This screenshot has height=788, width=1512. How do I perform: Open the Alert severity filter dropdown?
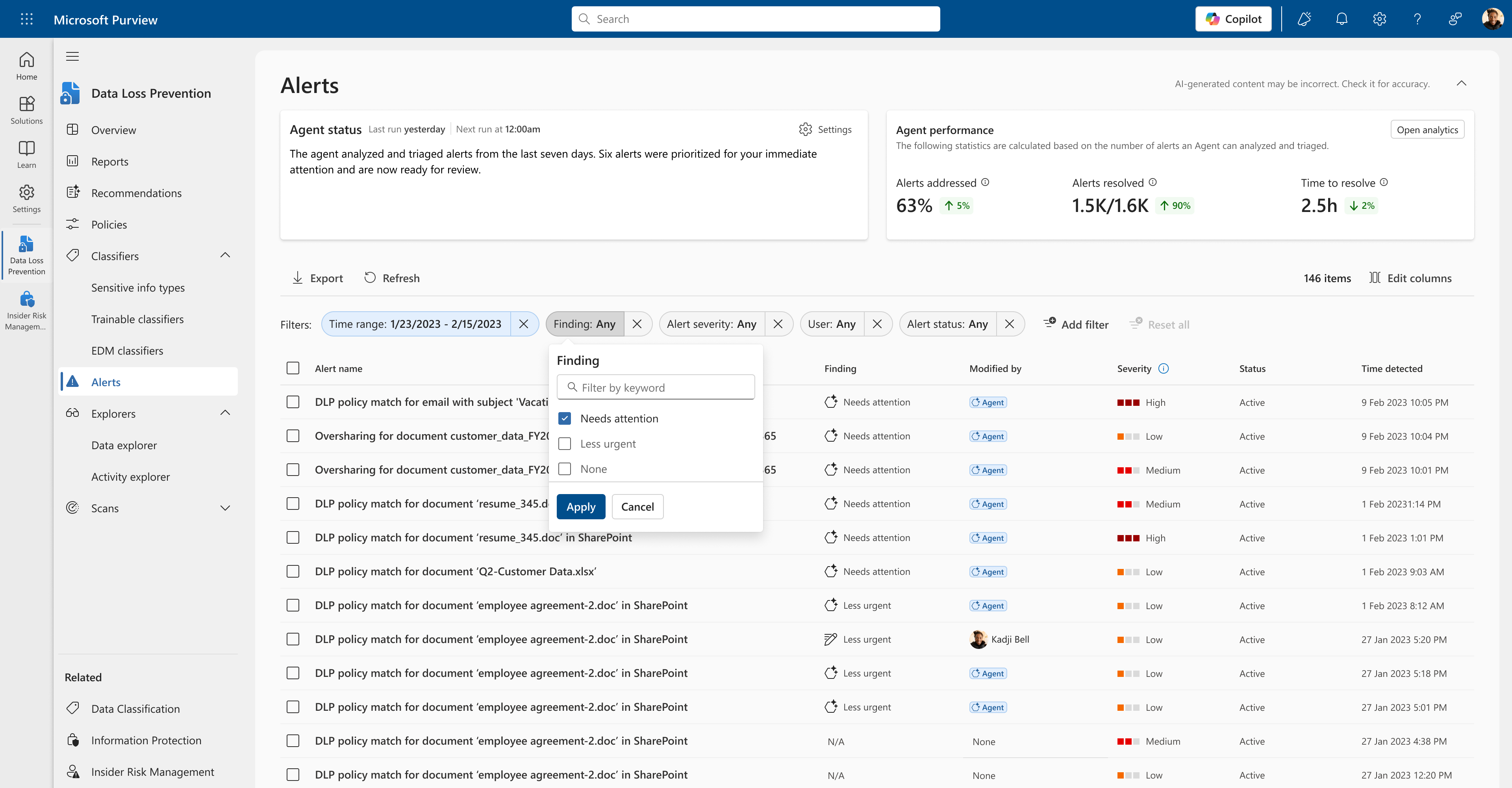pyautogui.click(x=712, y=324)
